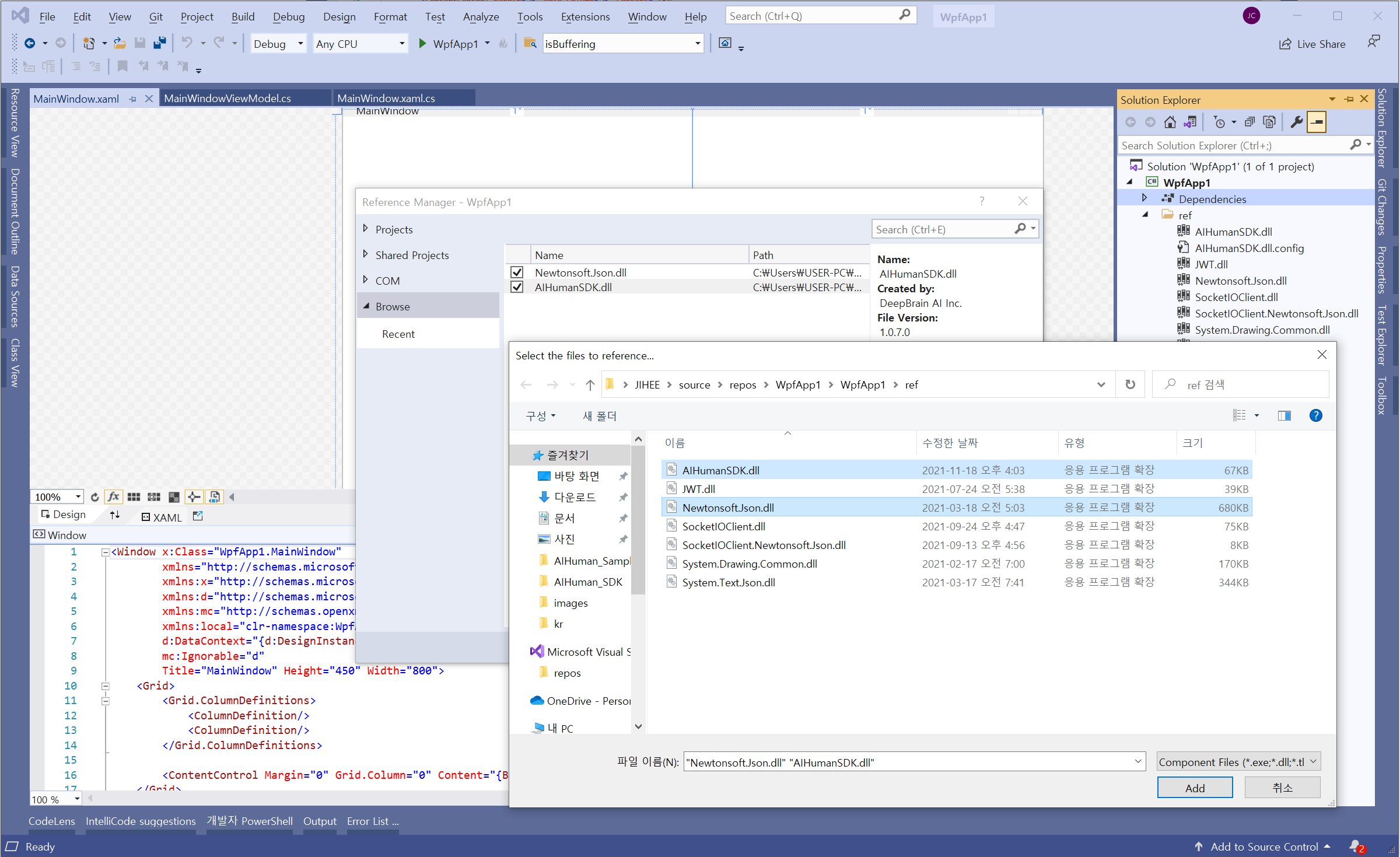
Task: Click the Find in Files icon
Action: coord(530,44)
